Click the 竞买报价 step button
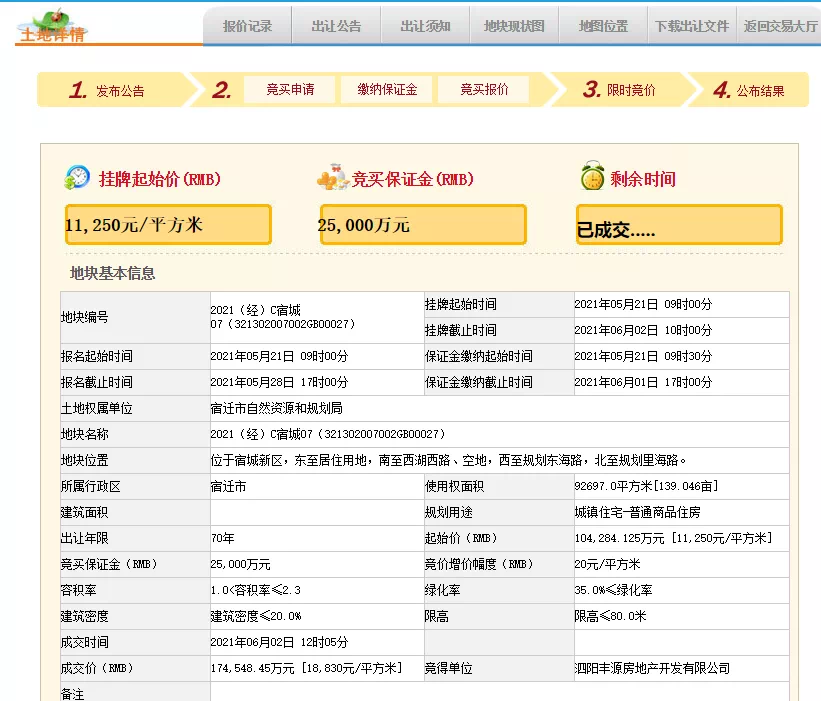Image resolution: width=821 pixels, height=701 pixels. pyautogui.click(x=484, y=89)
